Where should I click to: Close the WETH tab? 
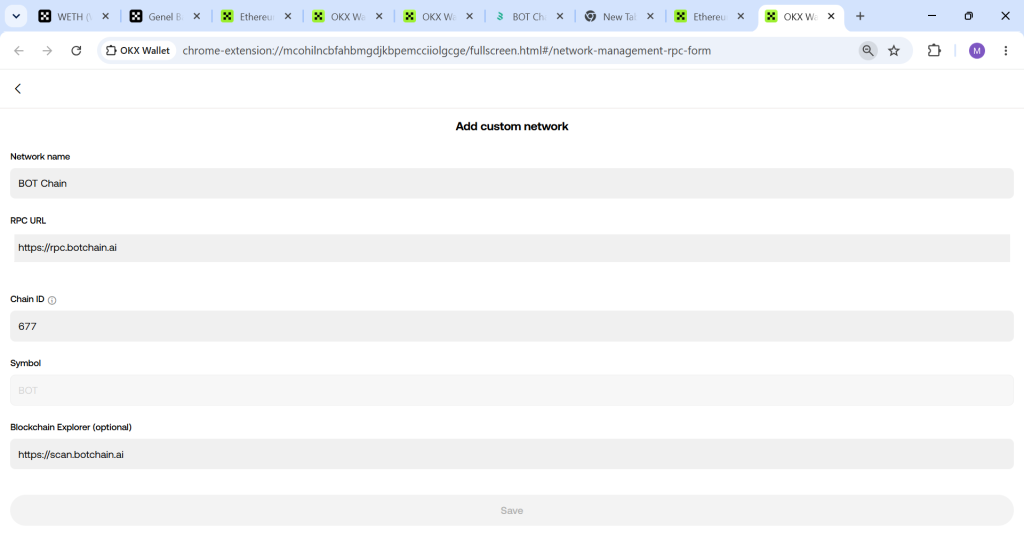click(x=105, y=16)
